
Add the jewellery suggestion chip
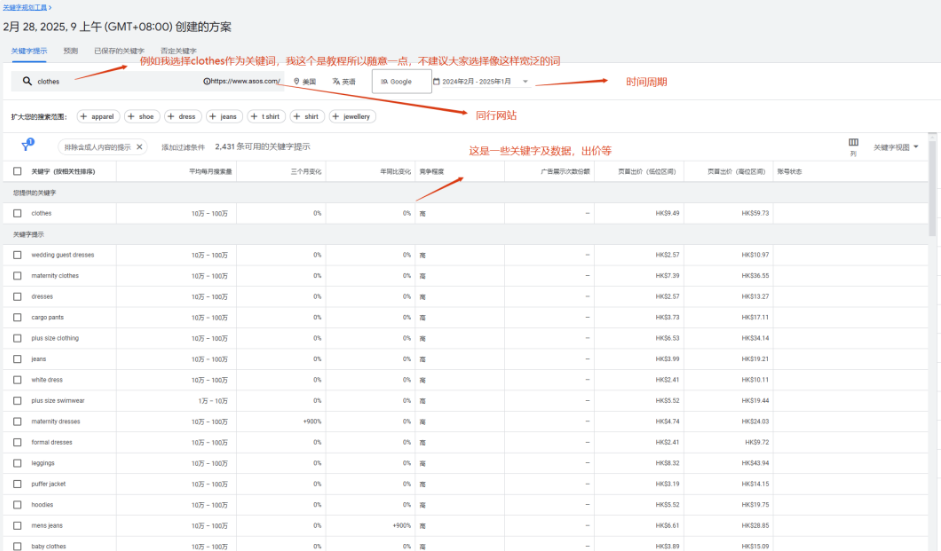point(352,116)
